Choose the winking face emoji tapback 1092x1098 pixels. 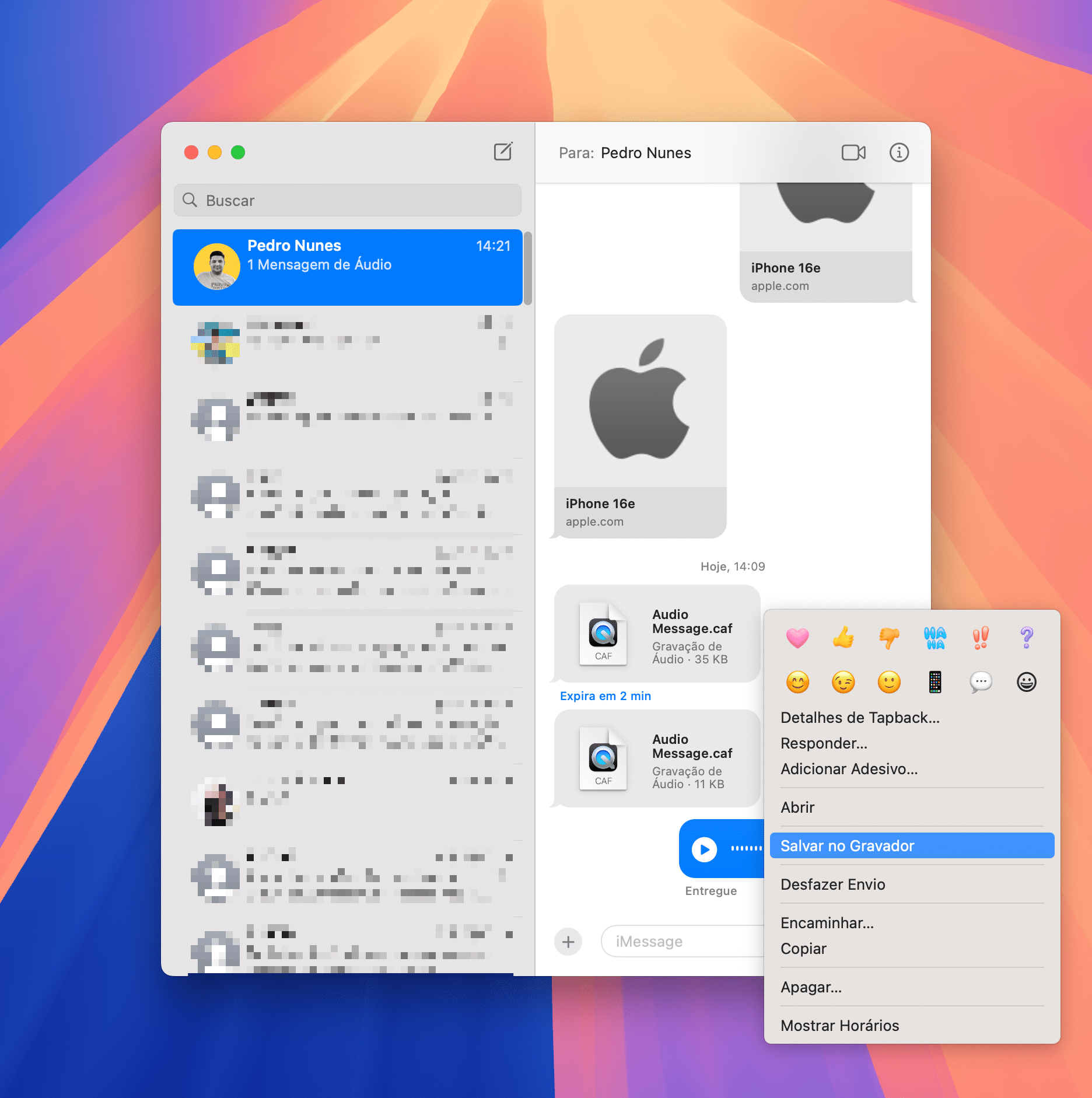[x=843, y=681]
